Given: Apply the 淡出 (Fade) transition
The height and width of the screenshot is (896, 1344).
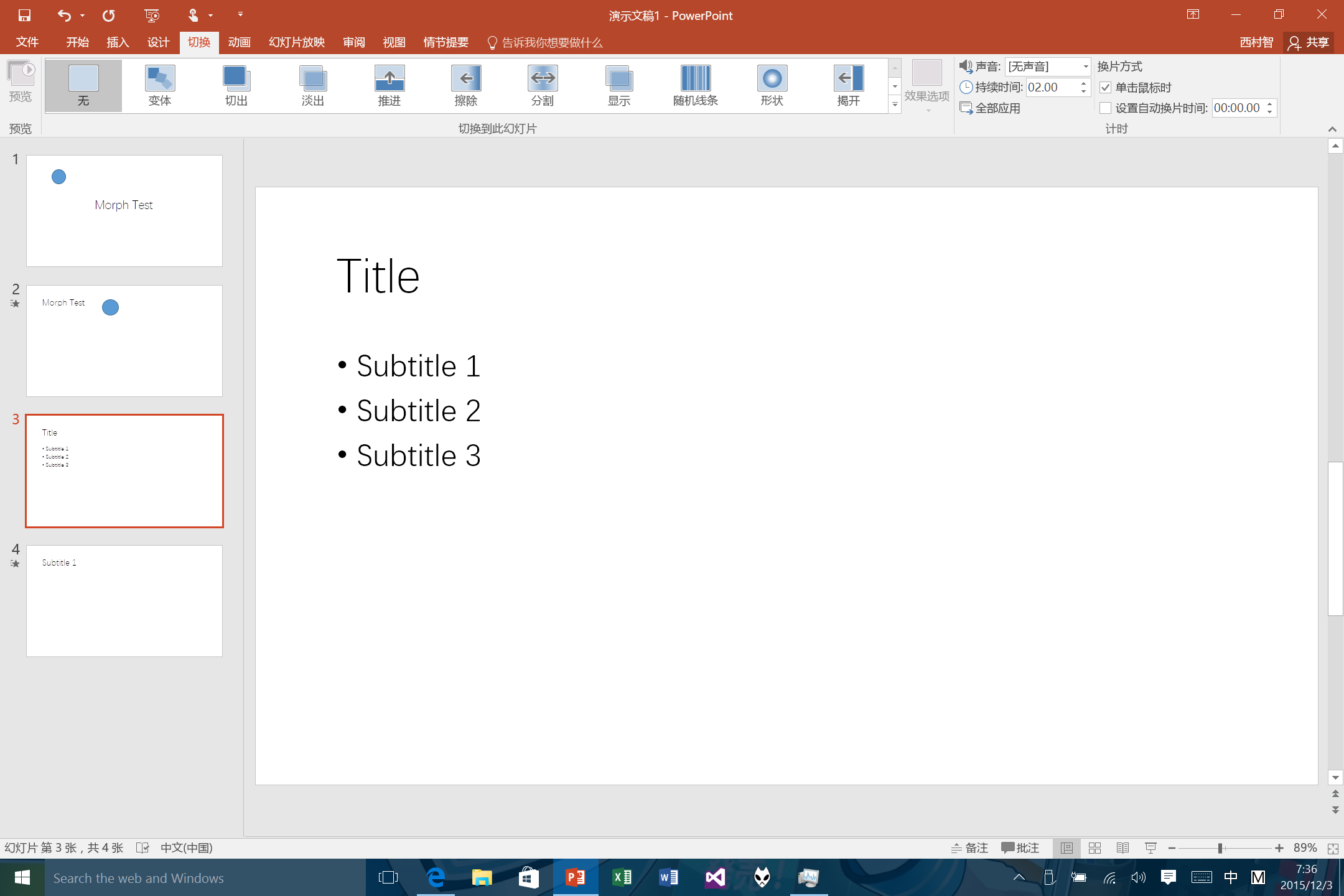Looking at the screenshot, I should click(x=312, y=85).
